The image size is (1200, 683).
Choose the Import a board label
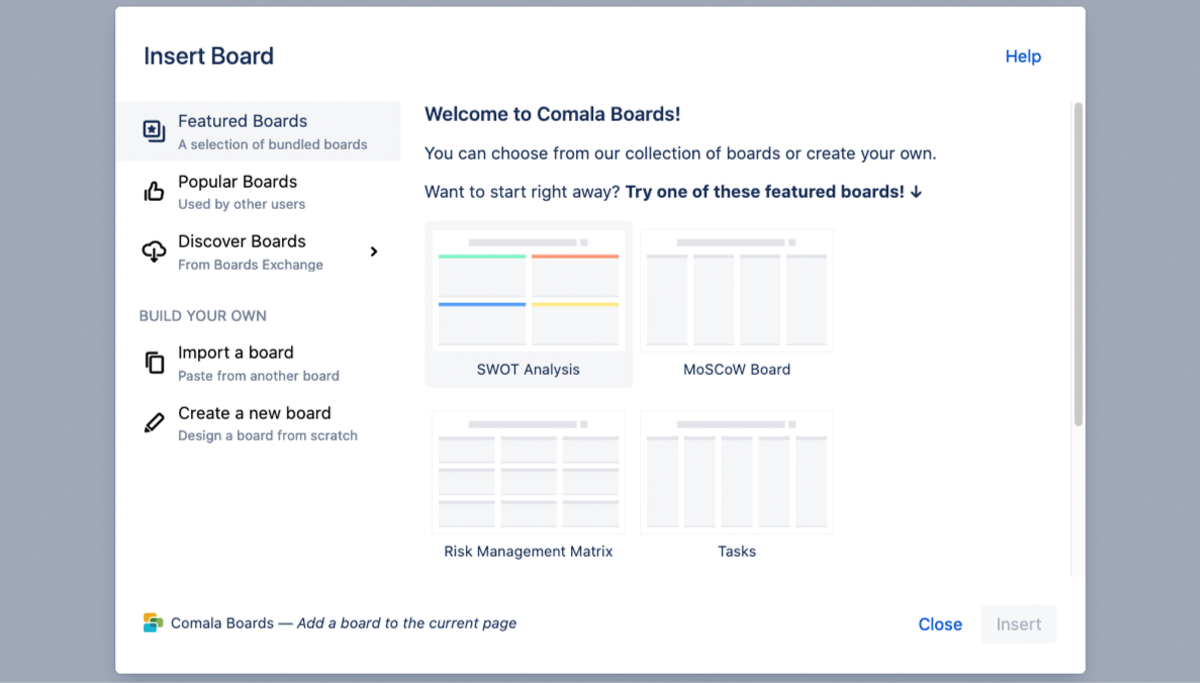(x=236, y=353)
